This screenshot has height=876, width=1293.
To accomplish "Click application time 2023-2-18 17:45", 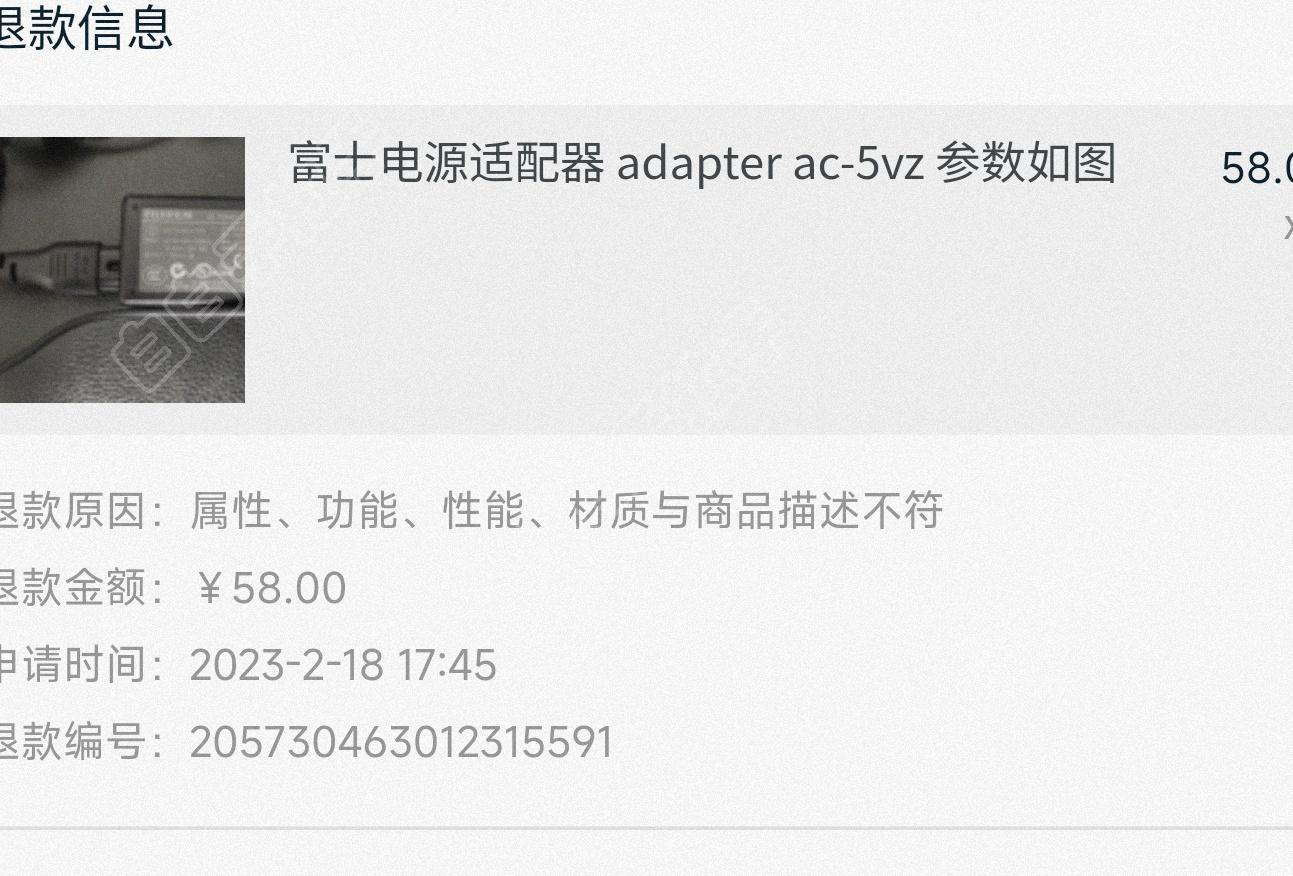I will pos(343,666).
